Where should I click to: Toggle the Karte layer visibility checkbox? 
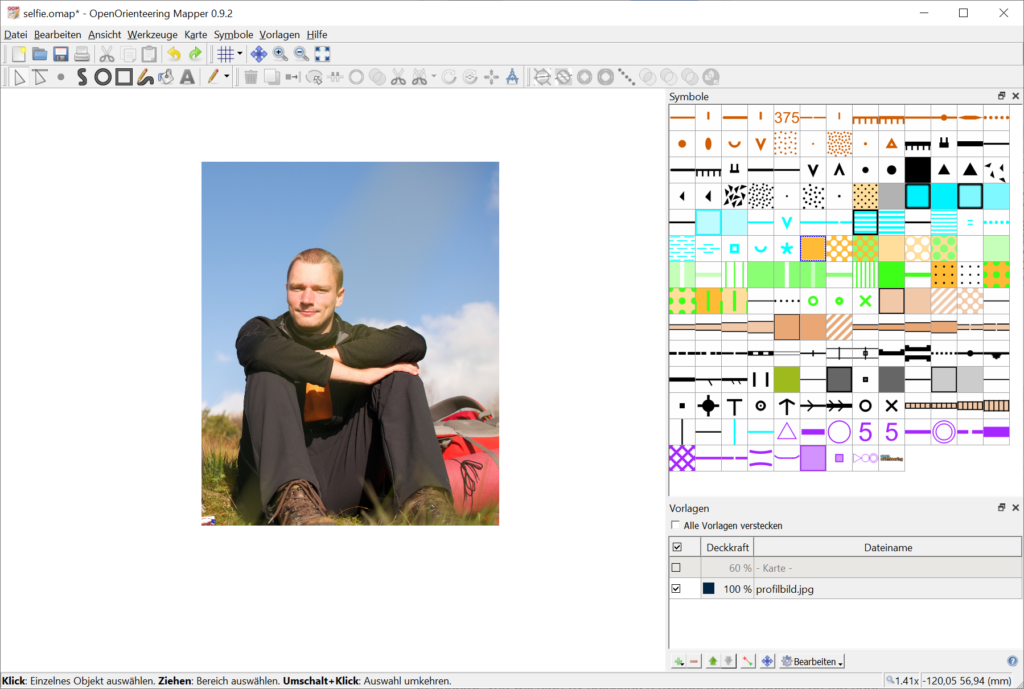tap(677, 568)
